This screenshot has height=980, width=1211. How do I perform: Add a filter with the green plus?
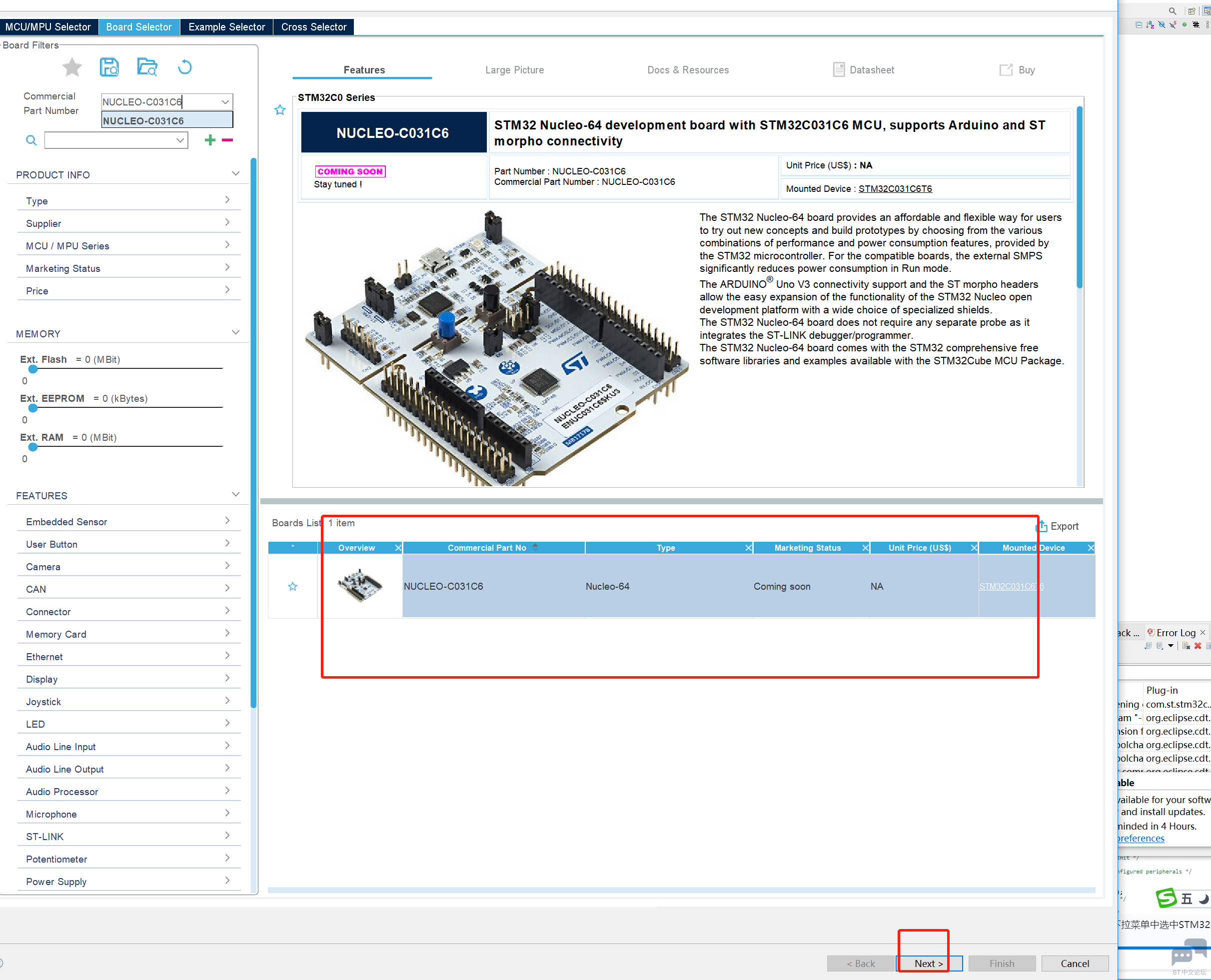click(210, 140)
